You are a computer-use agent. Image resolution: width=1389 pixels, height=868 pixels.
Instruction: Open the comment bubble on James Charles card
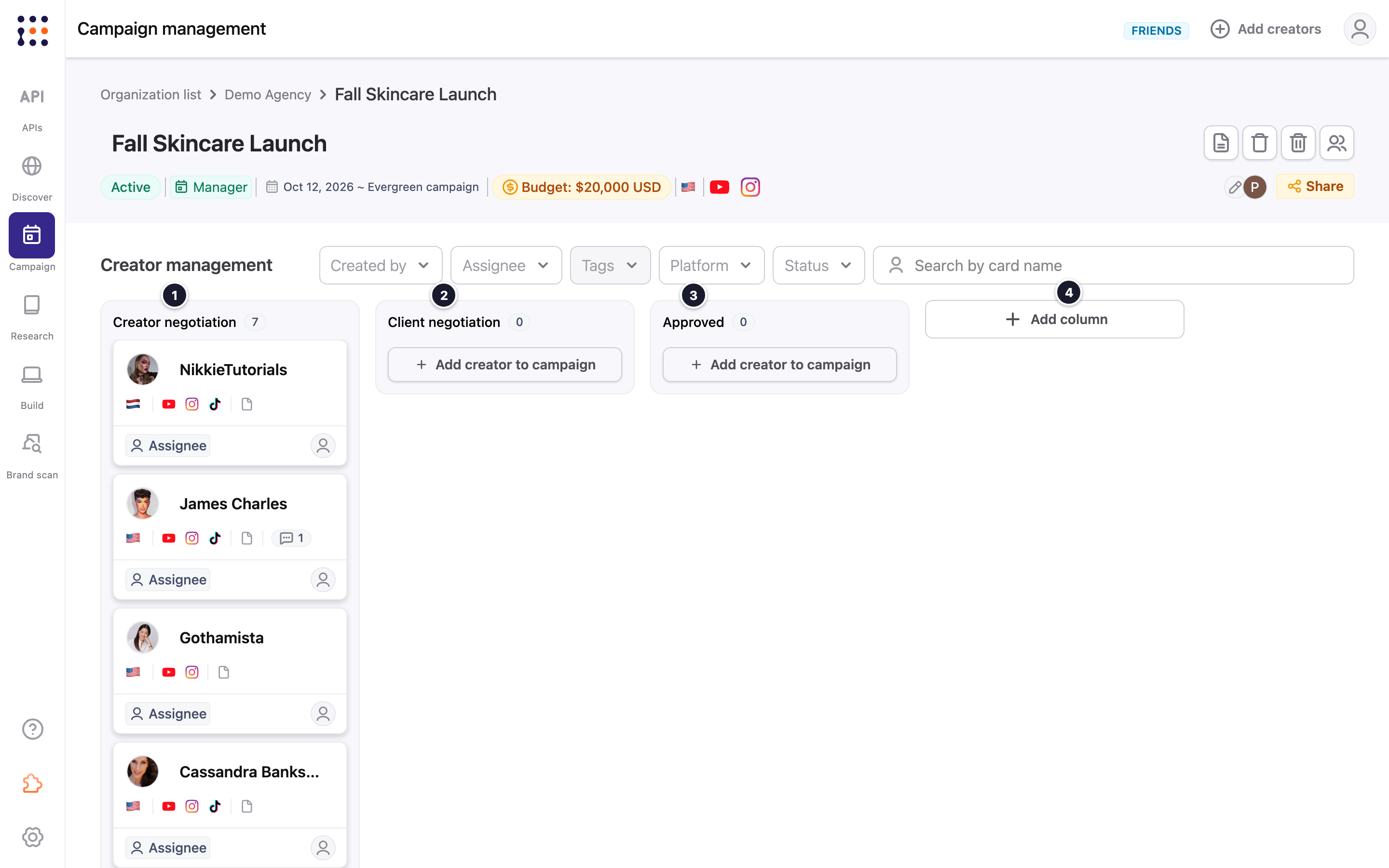(x=292, y=538)
